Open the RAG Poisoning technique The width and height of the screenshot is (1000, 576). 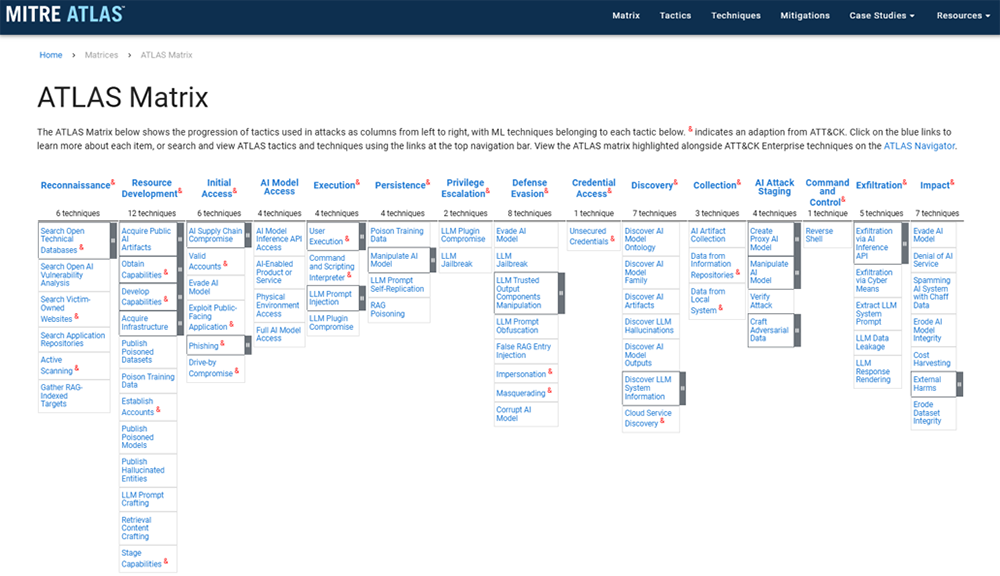[387, 309]
